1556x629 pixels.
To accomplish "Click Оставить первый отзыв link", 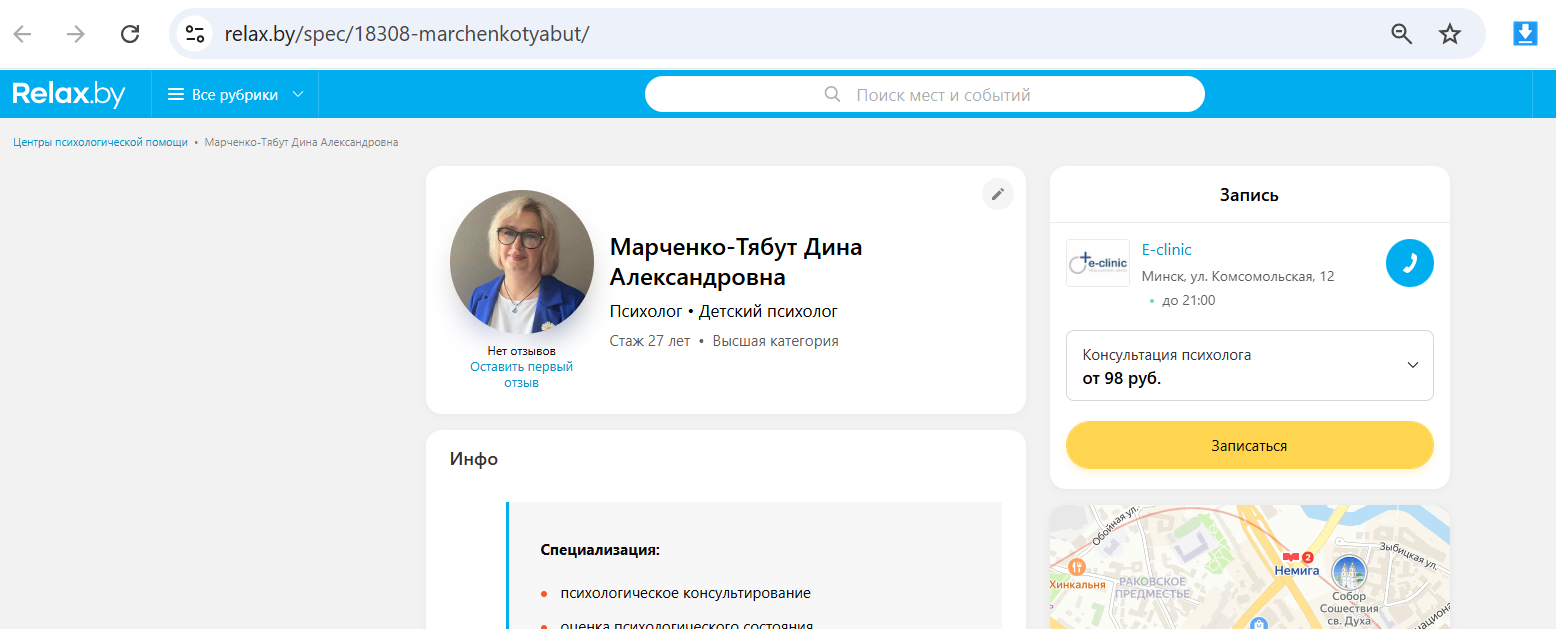I will (521, 374).
